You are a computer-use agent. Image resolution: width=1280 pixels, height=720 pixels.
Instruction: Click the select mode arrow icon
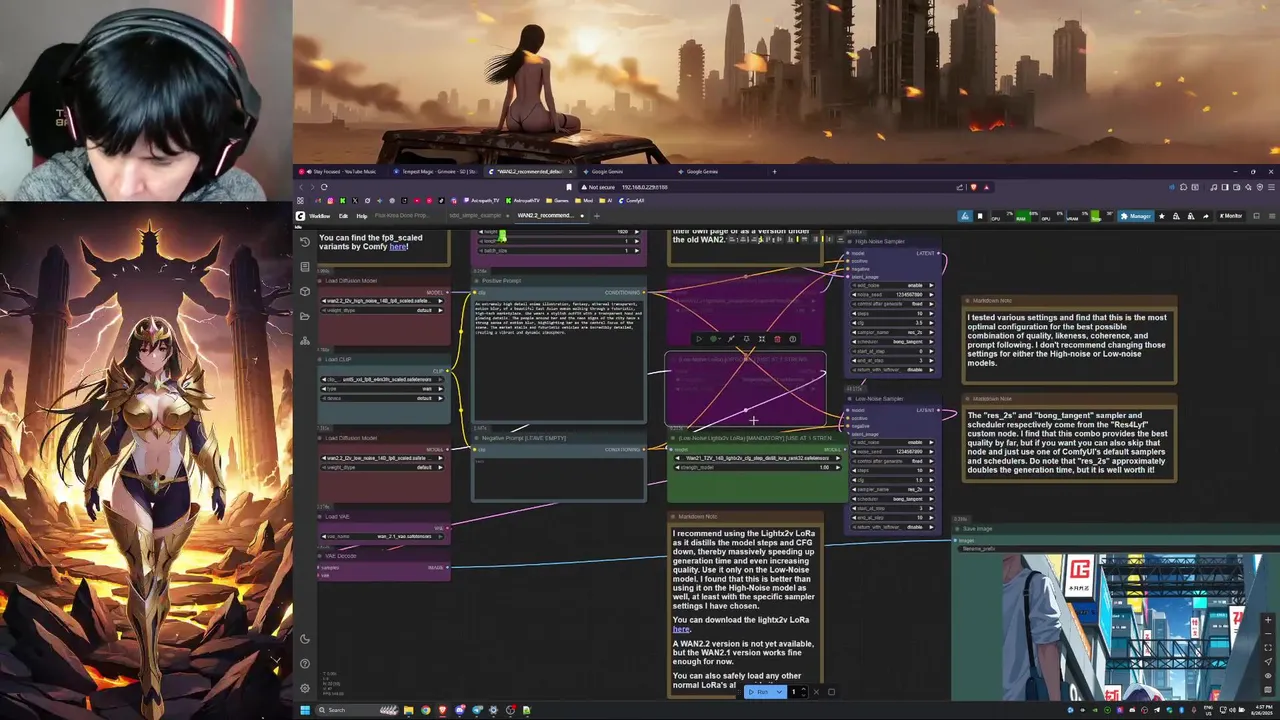[x=1268, y=661]
